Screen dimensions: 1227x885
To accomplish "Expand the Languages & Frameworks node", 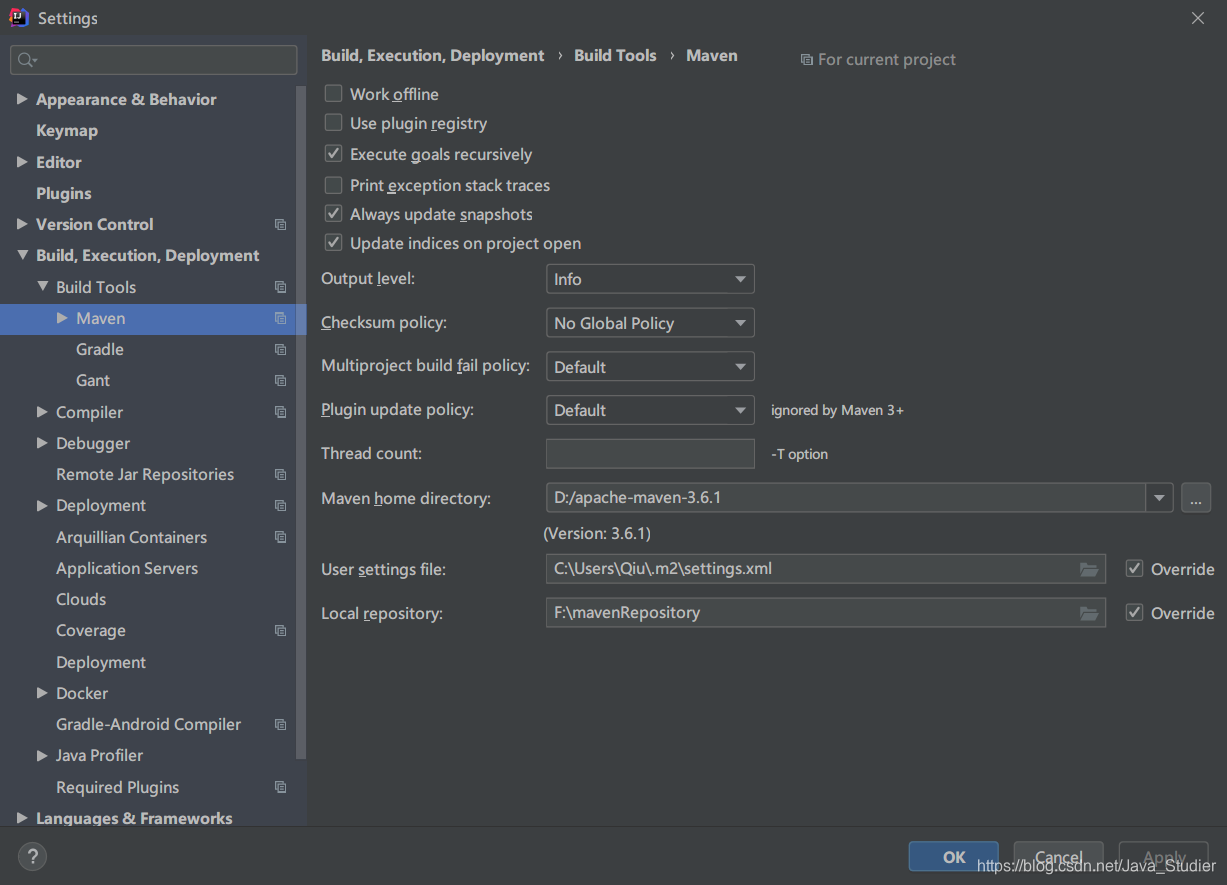I will pyautogui.click(x=22, y=818).
